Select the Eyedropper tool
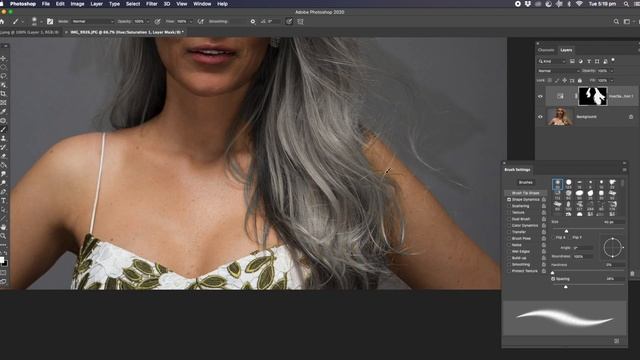 (x=3, y=111)
